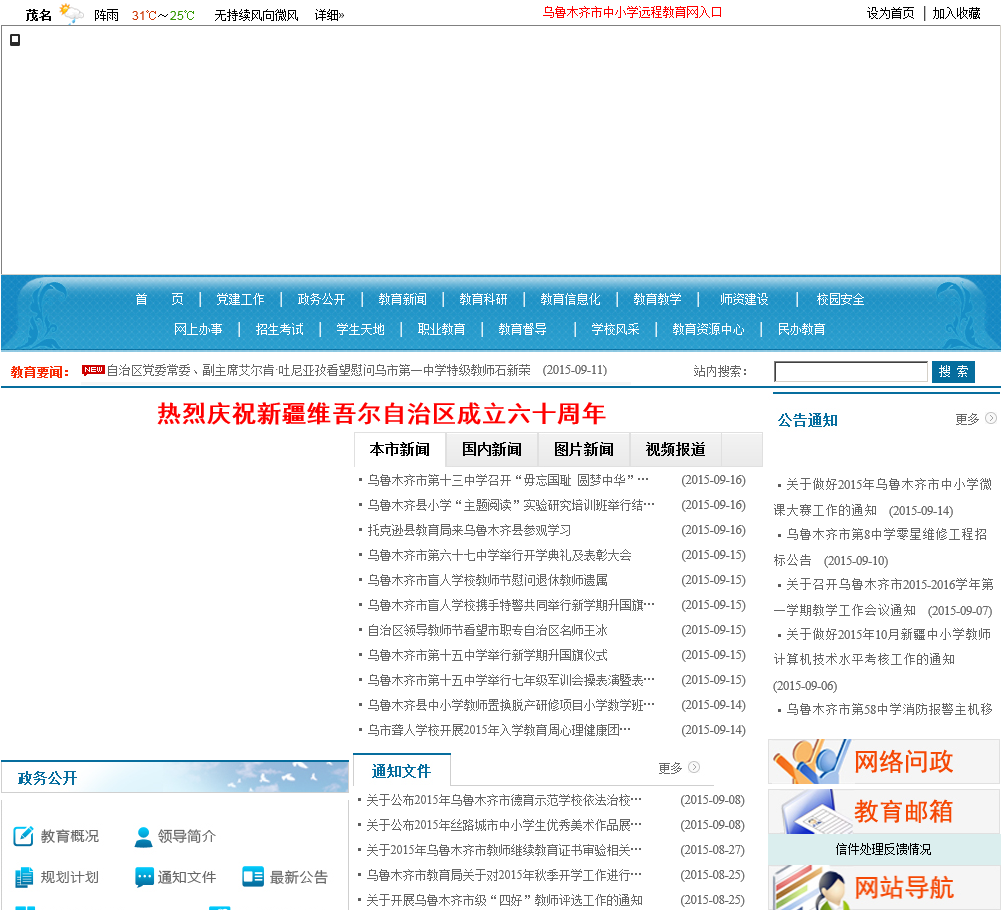Open news 乌鲁木齐市第十三中学召开"毋忘国耻 圆梦中华"
The image size is (1001, 910).
(508, 480)
